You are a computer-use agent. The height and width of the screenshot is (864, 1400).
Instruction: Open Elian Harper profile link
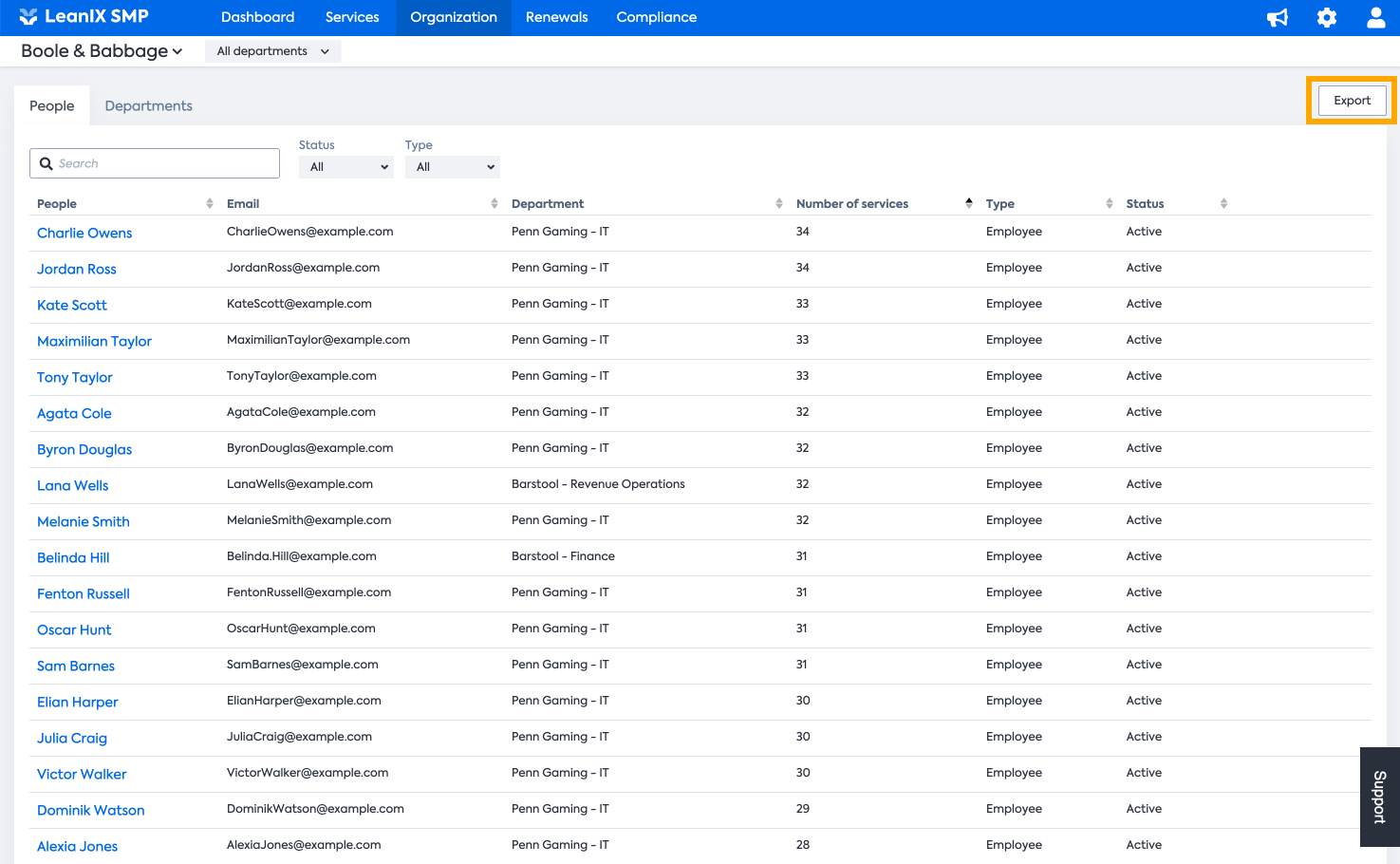coord(78,702)
